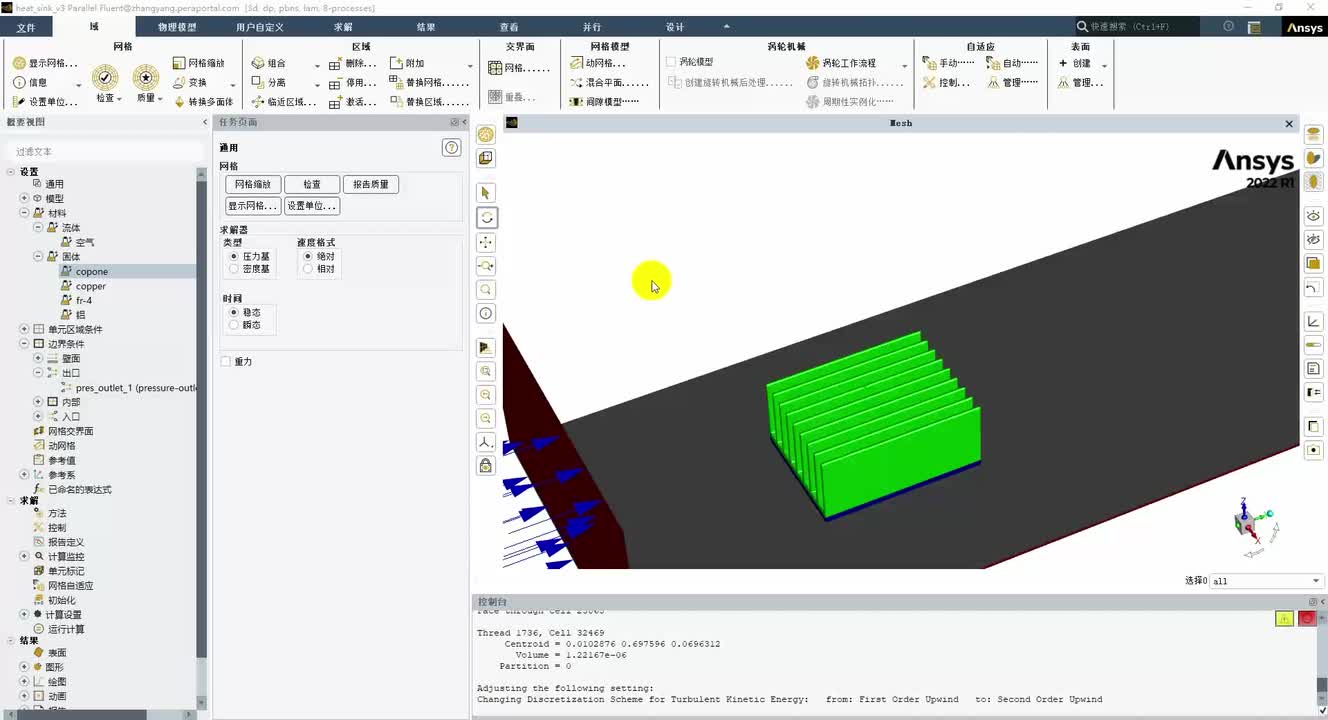Viewport: 1328px width, 720px height.
Task: Expand the Cell Zone Conditions (单元区域条件) node
Action: click(x=24, y=330)
